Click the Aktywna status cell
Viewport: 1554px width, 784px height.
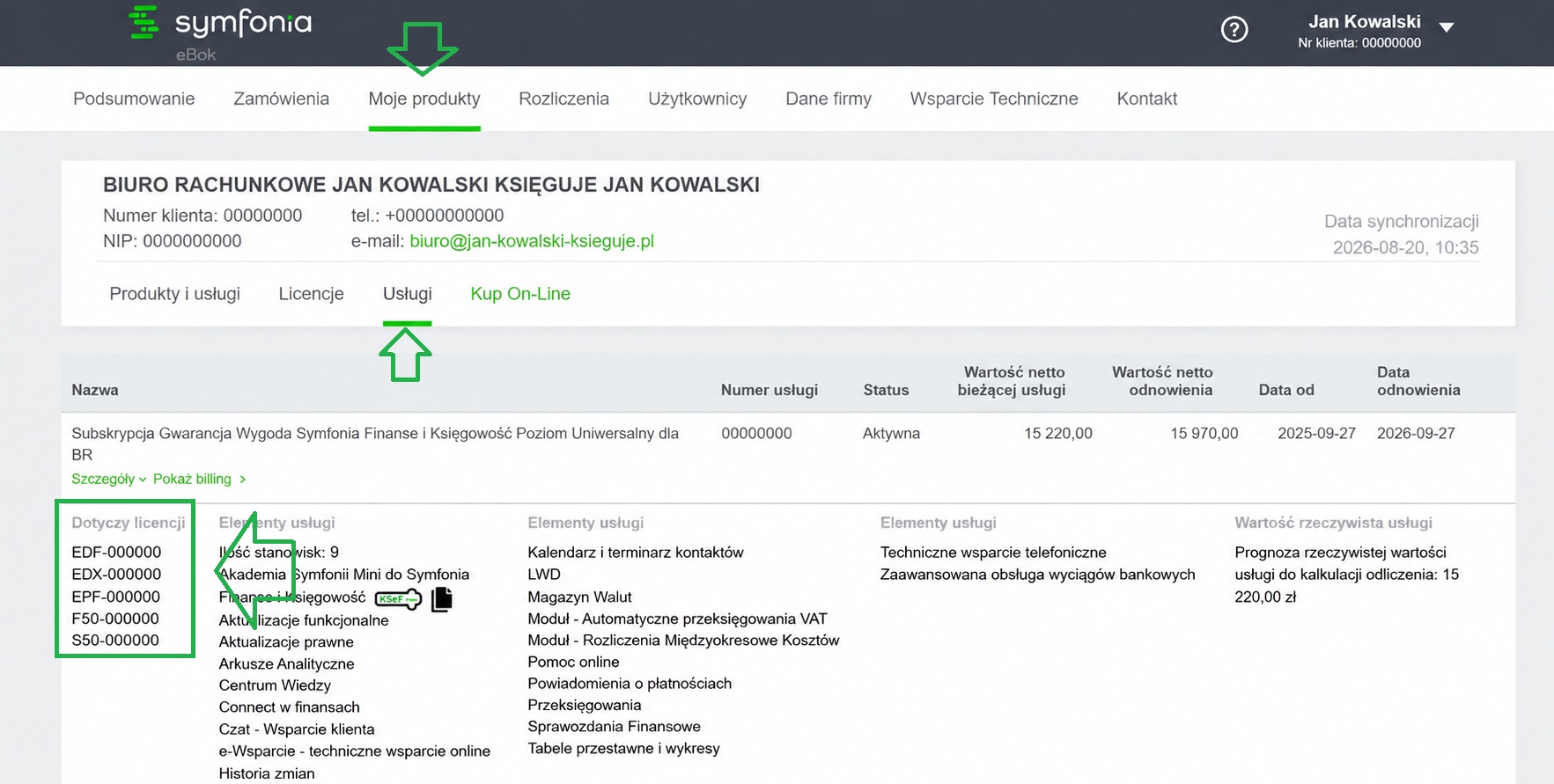891,433
